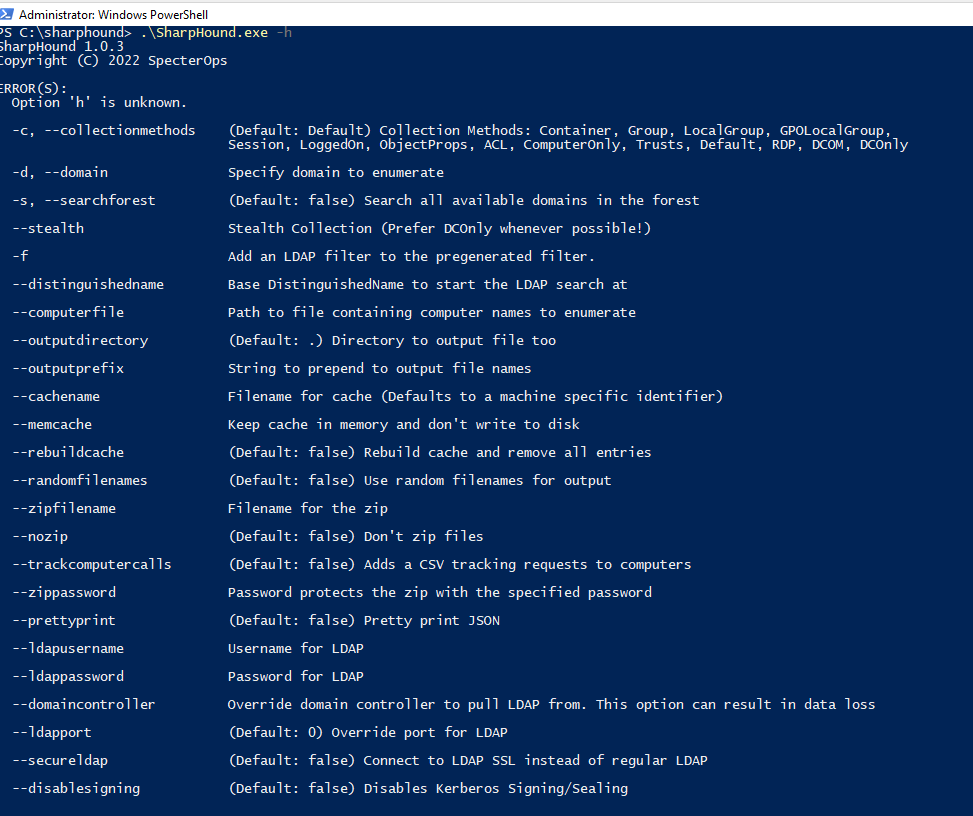Click the --stealth option flag
The width and height of the screenshot is (973, 816).
(x=48, y=229)
